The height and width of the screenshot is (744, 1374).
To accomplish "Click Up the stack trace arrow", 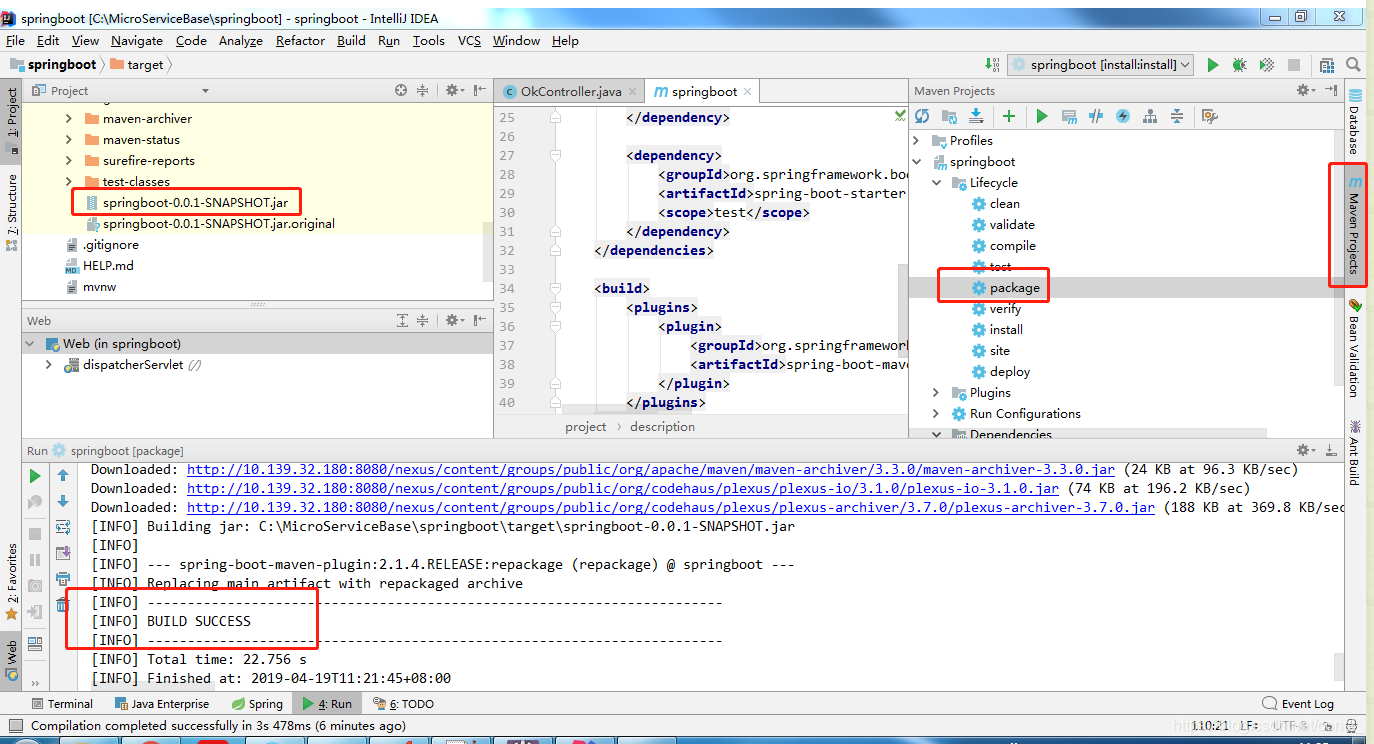I will tap(63, 476).
